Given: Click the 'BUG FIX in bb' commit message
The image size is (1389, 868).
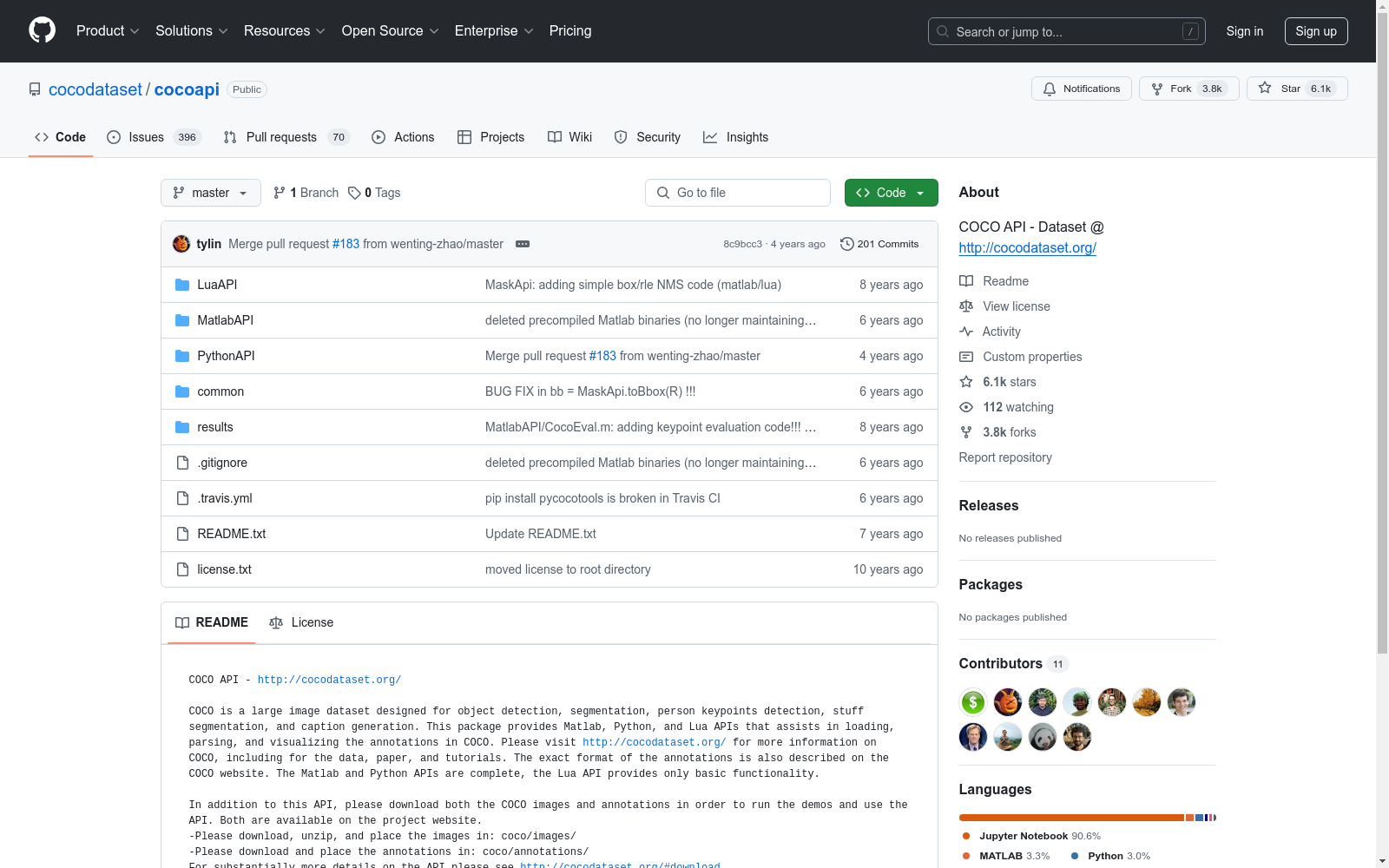Looking at the screenshot, I should [590, 391].
